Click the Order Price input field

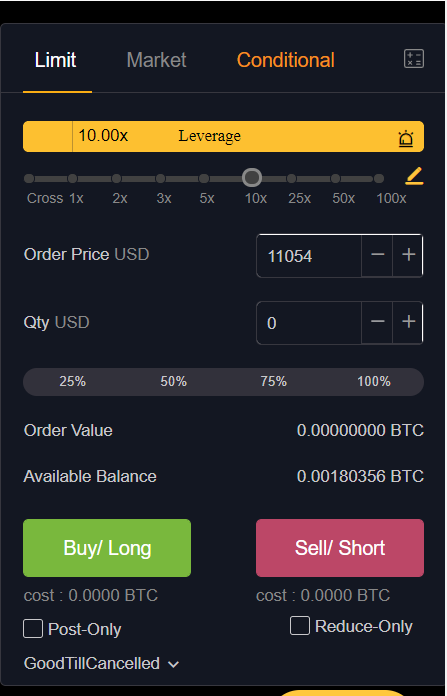[x=309, y=256]
